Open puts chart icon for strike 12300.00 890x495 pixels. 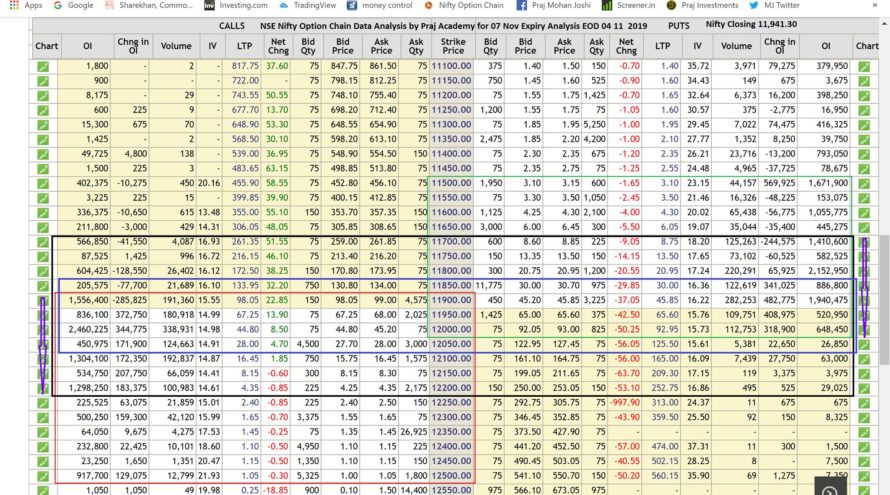point(864,418)
